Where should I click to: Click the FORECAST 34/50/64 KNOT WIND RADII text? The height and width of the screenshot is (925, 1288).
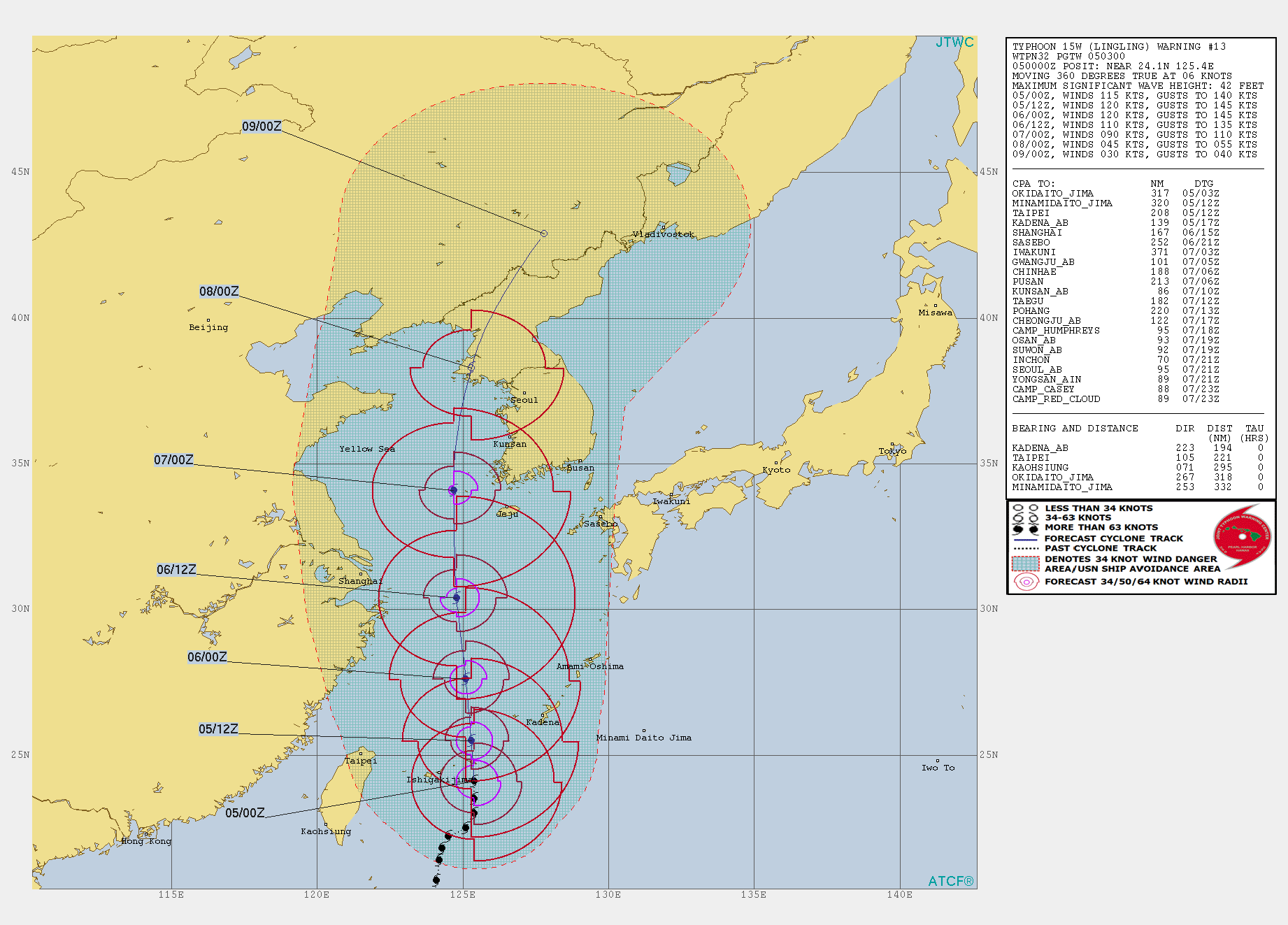click(x=1146, y=582)
